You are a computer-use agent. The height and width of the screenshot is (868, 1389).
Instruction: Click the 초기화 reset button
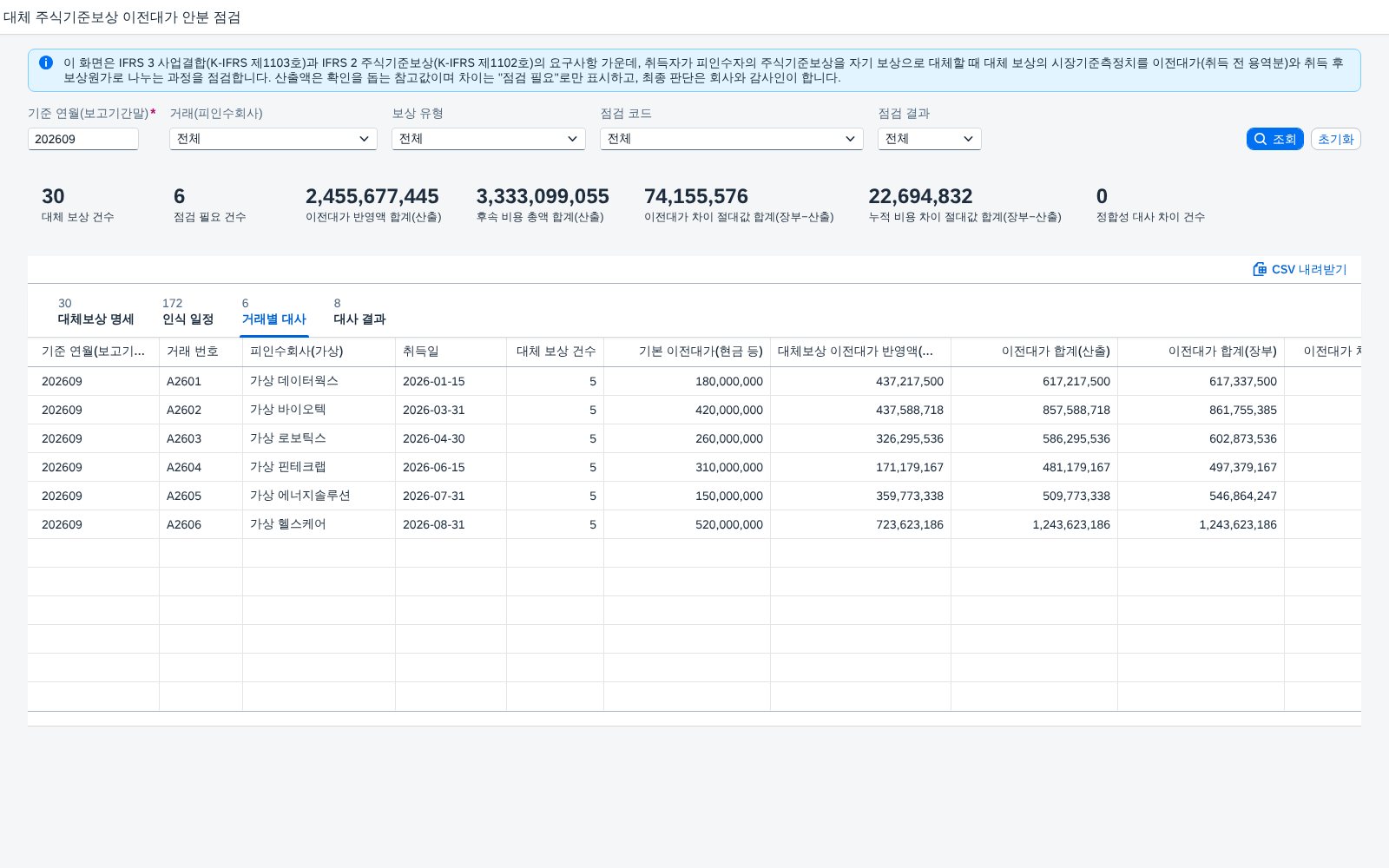point(1335,139)
